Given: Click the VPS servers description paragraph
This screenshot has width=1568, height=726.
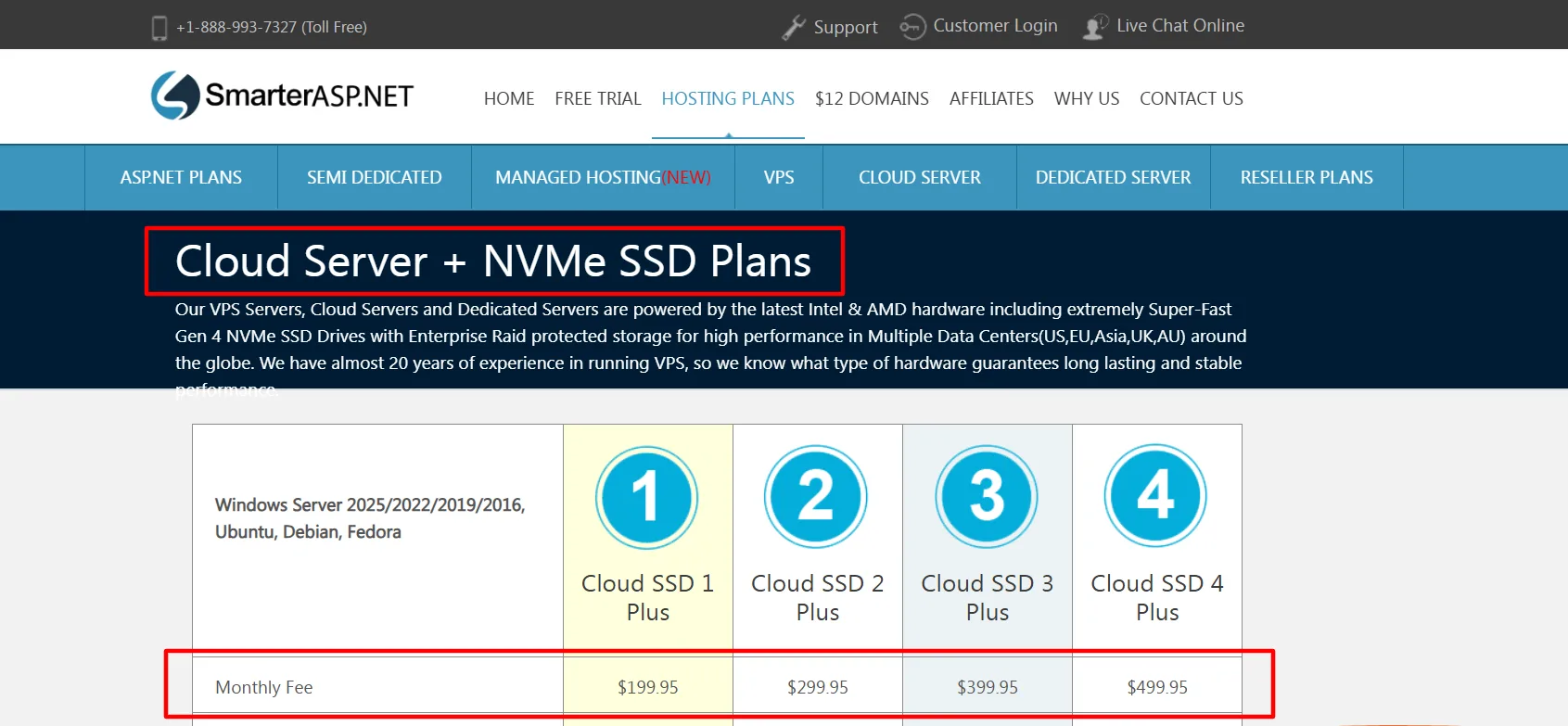Looking at the screenshot, I should pos(710,349).
